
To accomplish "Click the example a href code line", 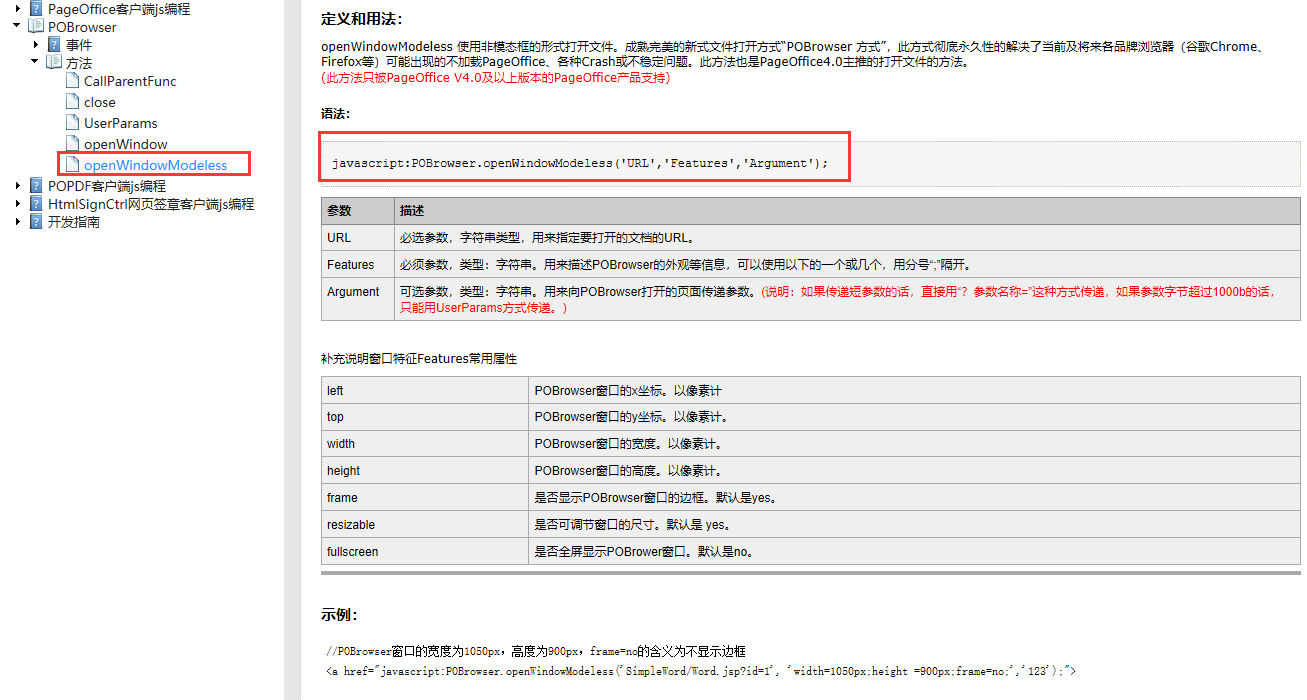I will (701, 671).
